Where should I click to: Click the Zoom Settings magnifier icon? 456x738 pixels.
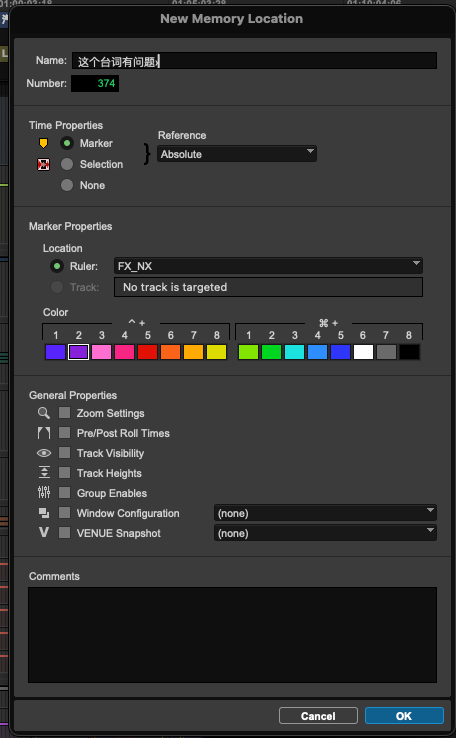pos(44,413)
